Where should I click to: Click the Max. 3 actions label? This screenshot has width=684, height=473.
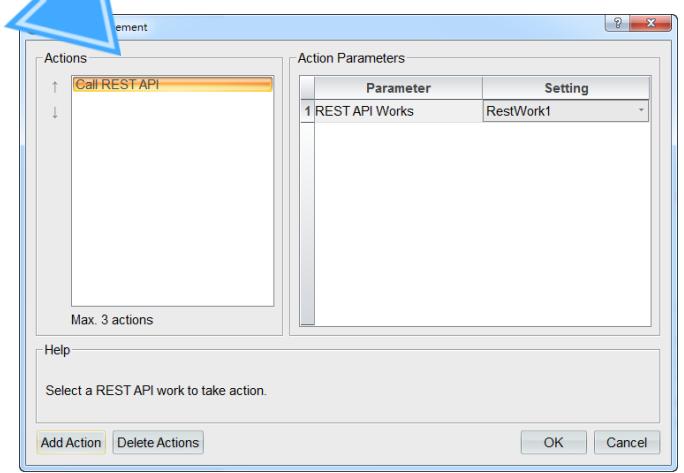[x=112, y=320]
